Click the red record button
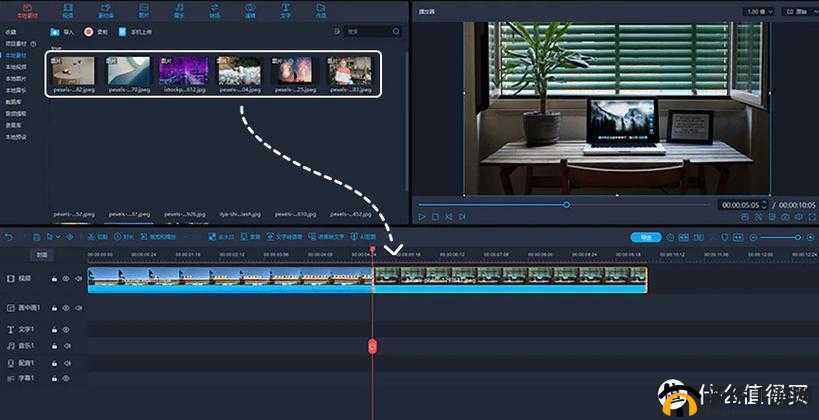Screen dimensions: 819x420 click(x=89, y=32)
